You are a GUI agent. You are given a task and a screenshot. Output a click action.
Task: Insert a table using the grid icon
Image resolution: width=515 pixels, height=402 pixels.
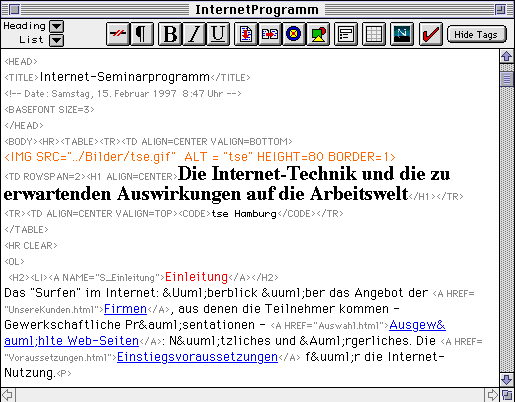[374, 34]
